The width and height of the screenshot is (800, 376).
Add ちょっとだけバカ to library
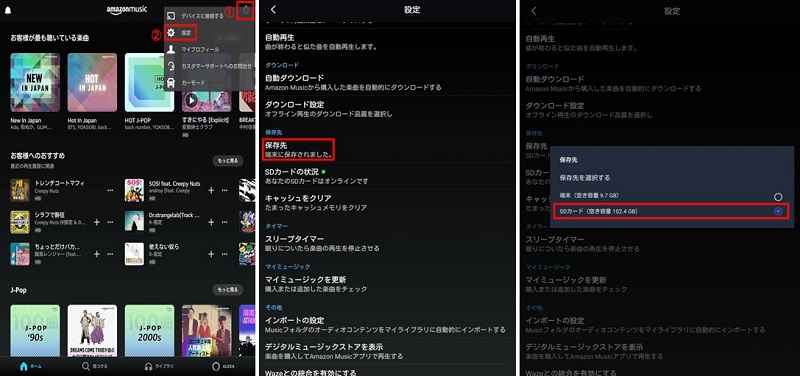pos(96,254)
